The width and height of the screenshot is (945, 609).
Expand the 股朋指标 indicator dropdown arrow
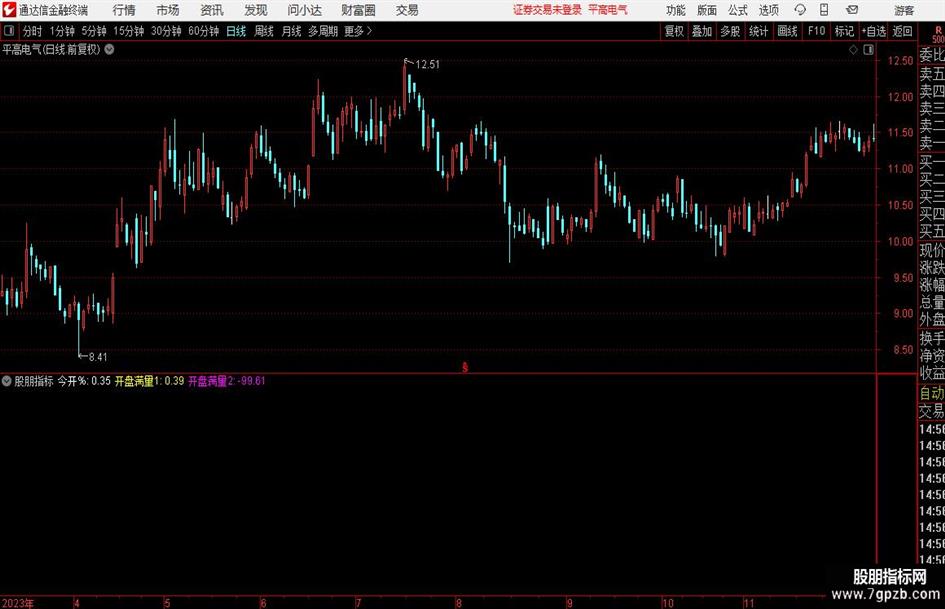click(7, 380)
